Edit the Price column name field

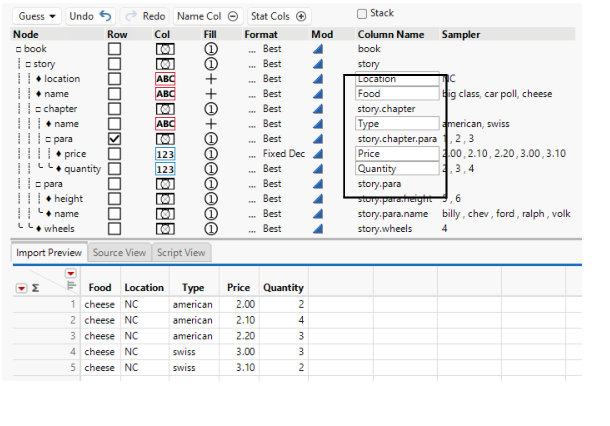397,153
